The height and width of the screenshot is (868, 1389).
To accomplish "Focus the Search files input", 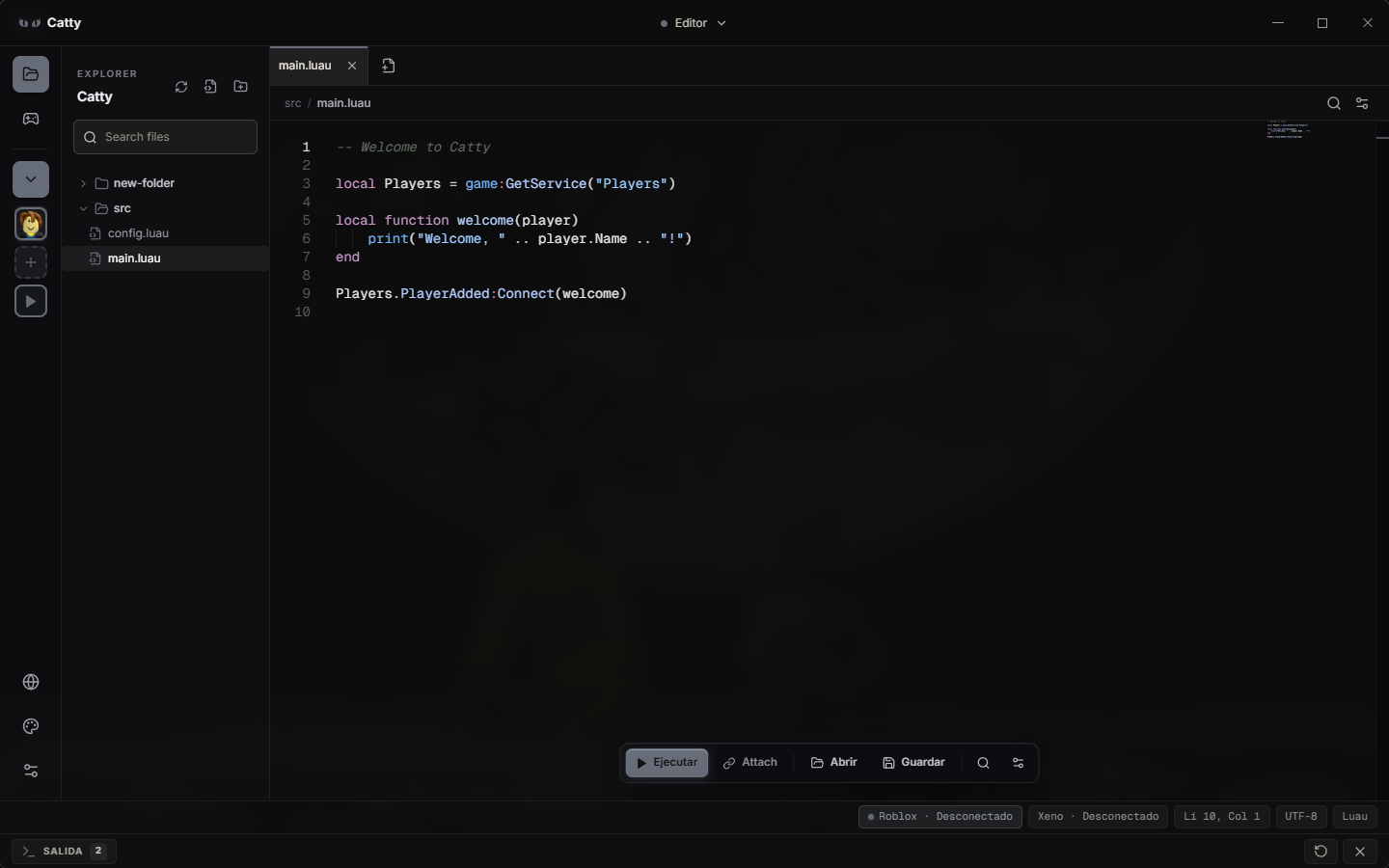I will [165, 137].
